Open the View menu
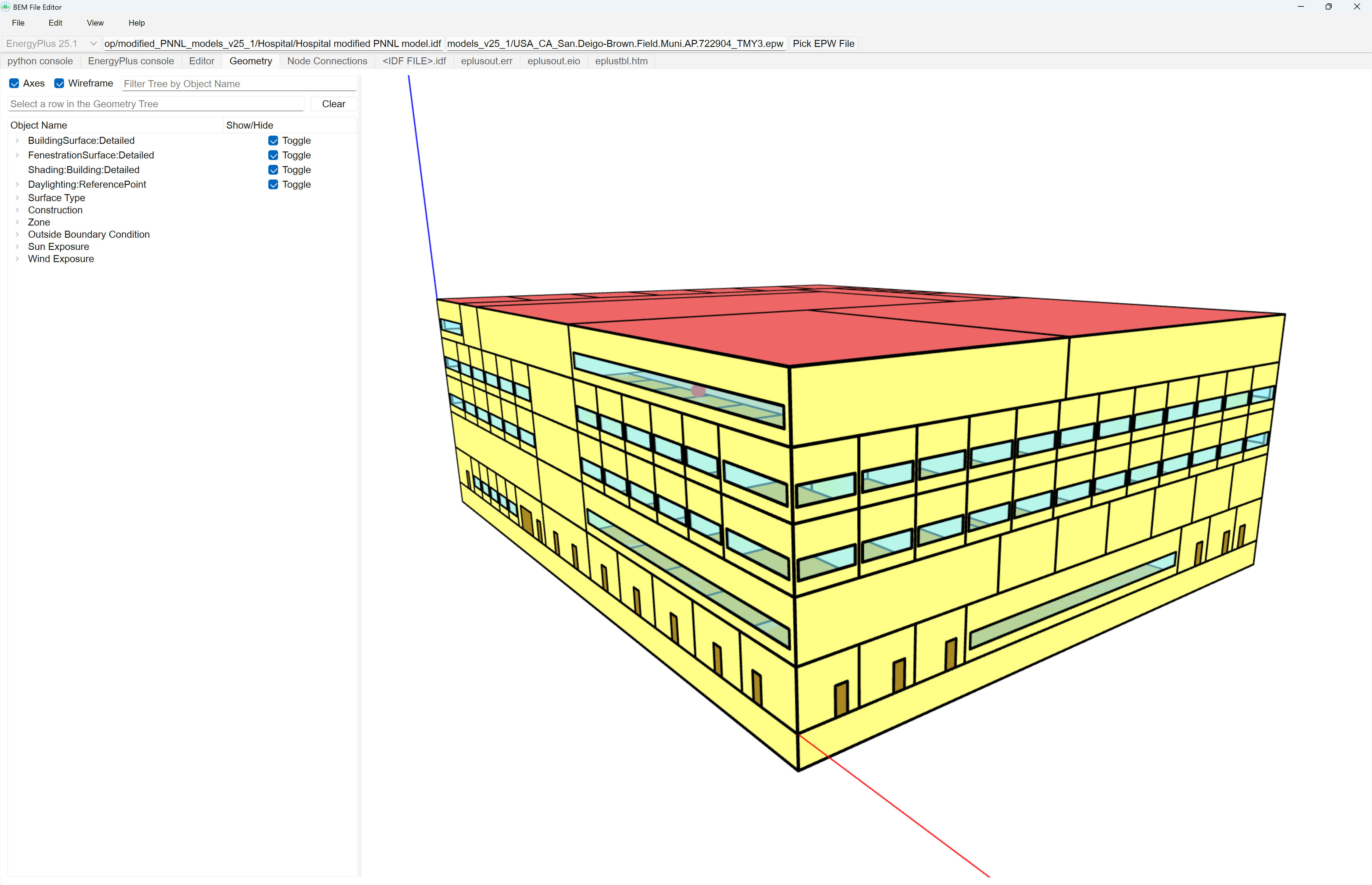Viewport: 1372px width, 885px height. [95, 23]
